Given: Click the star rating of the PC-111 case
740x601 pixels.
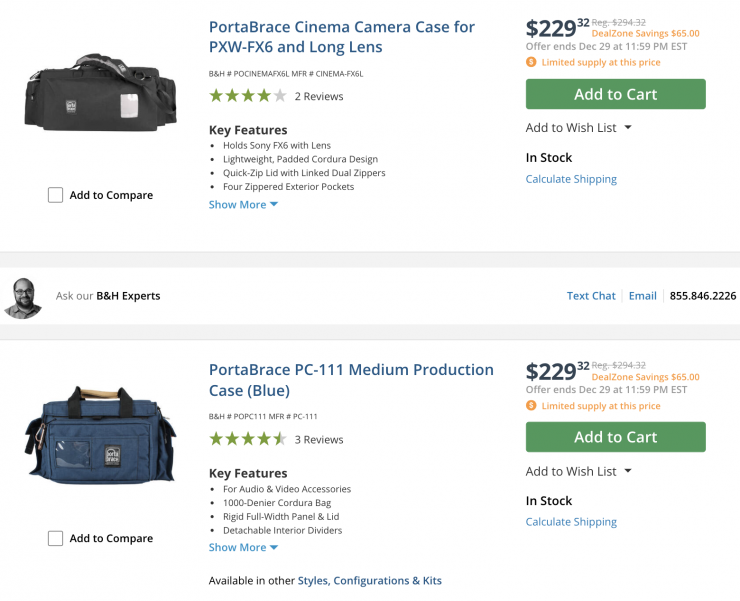Looking at the screenshot, I should point(247,439).
